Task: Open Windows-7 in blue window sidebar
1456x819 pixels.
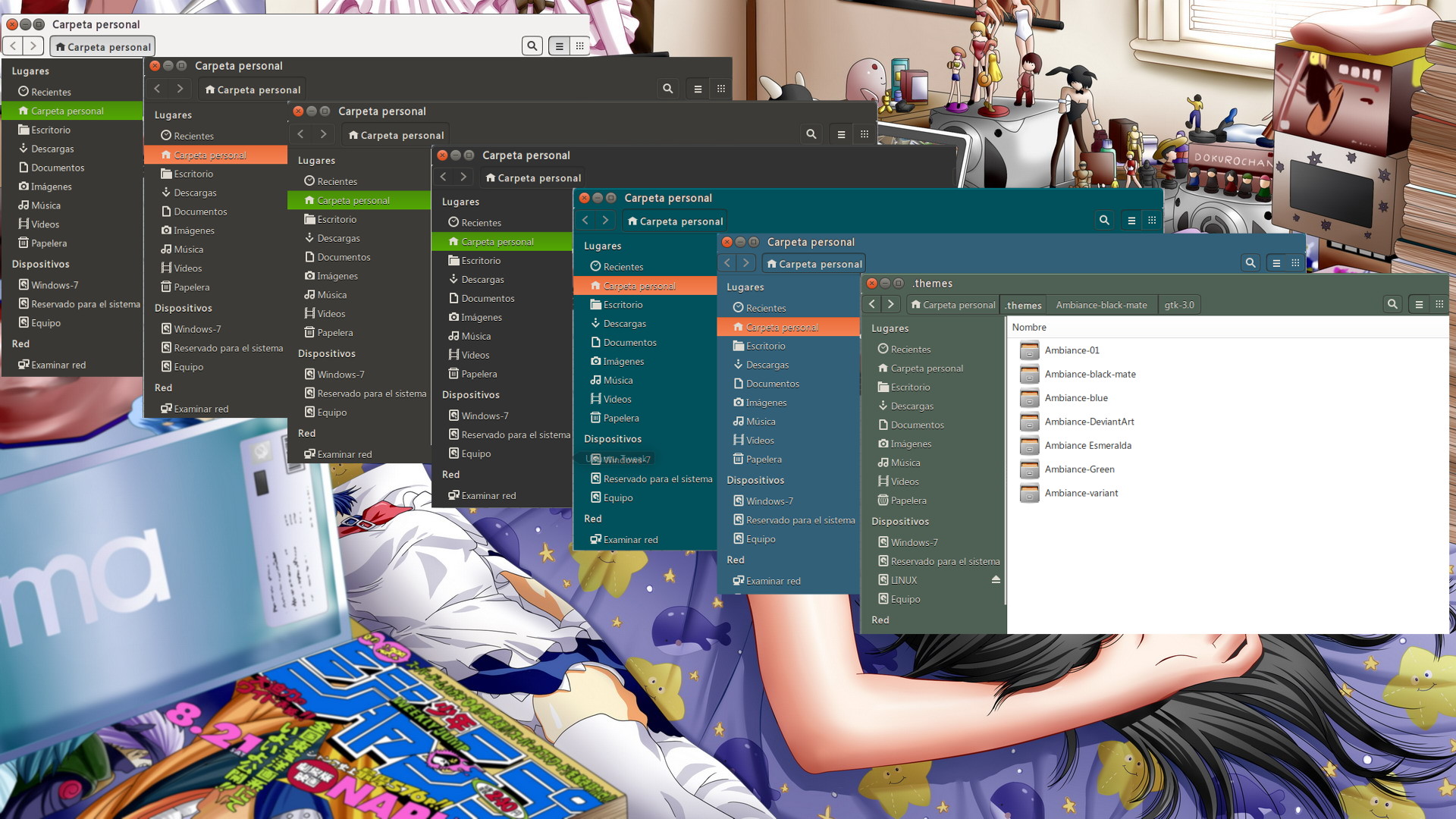Action: (789, 501)
